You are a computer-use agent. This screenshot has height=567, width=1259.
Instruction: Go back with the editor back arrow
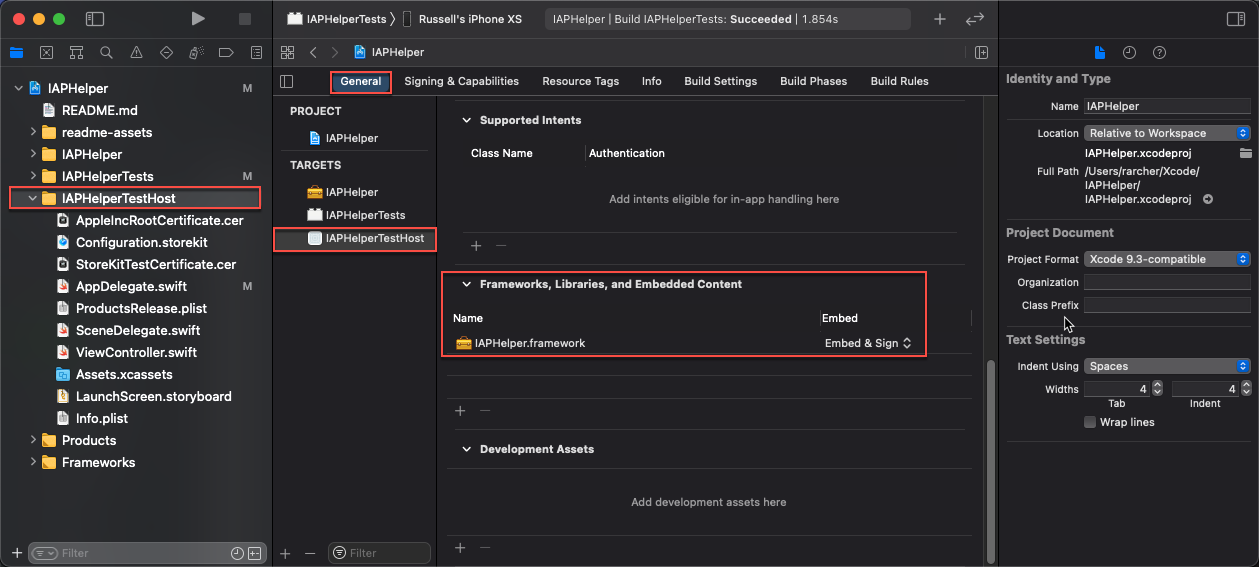pos(313,52)
